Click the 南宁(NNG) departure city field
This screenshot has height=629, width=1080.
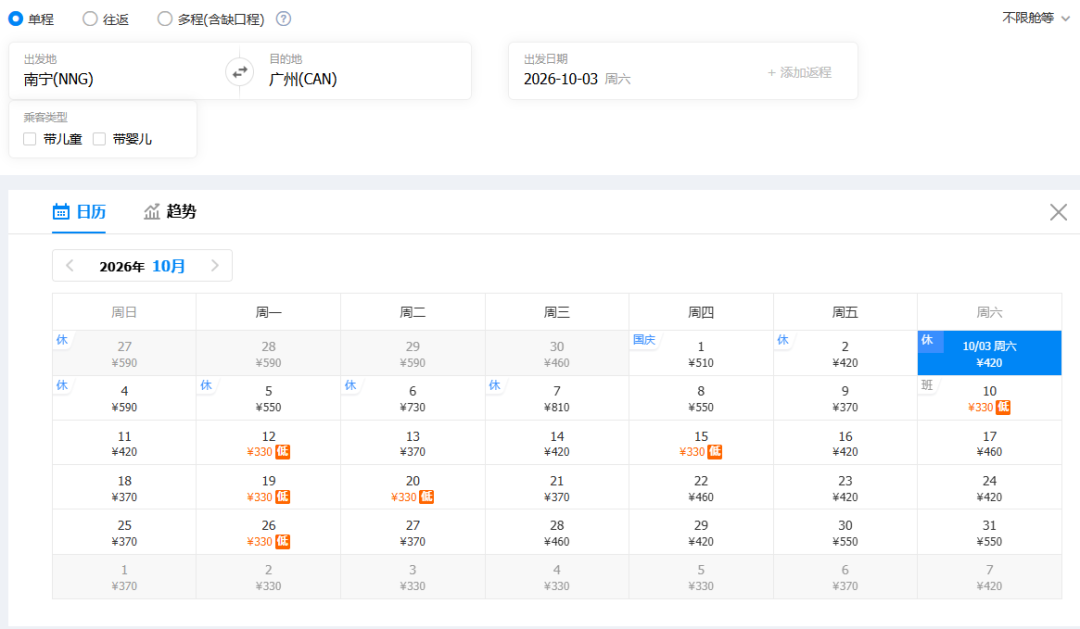coord(124,71)
